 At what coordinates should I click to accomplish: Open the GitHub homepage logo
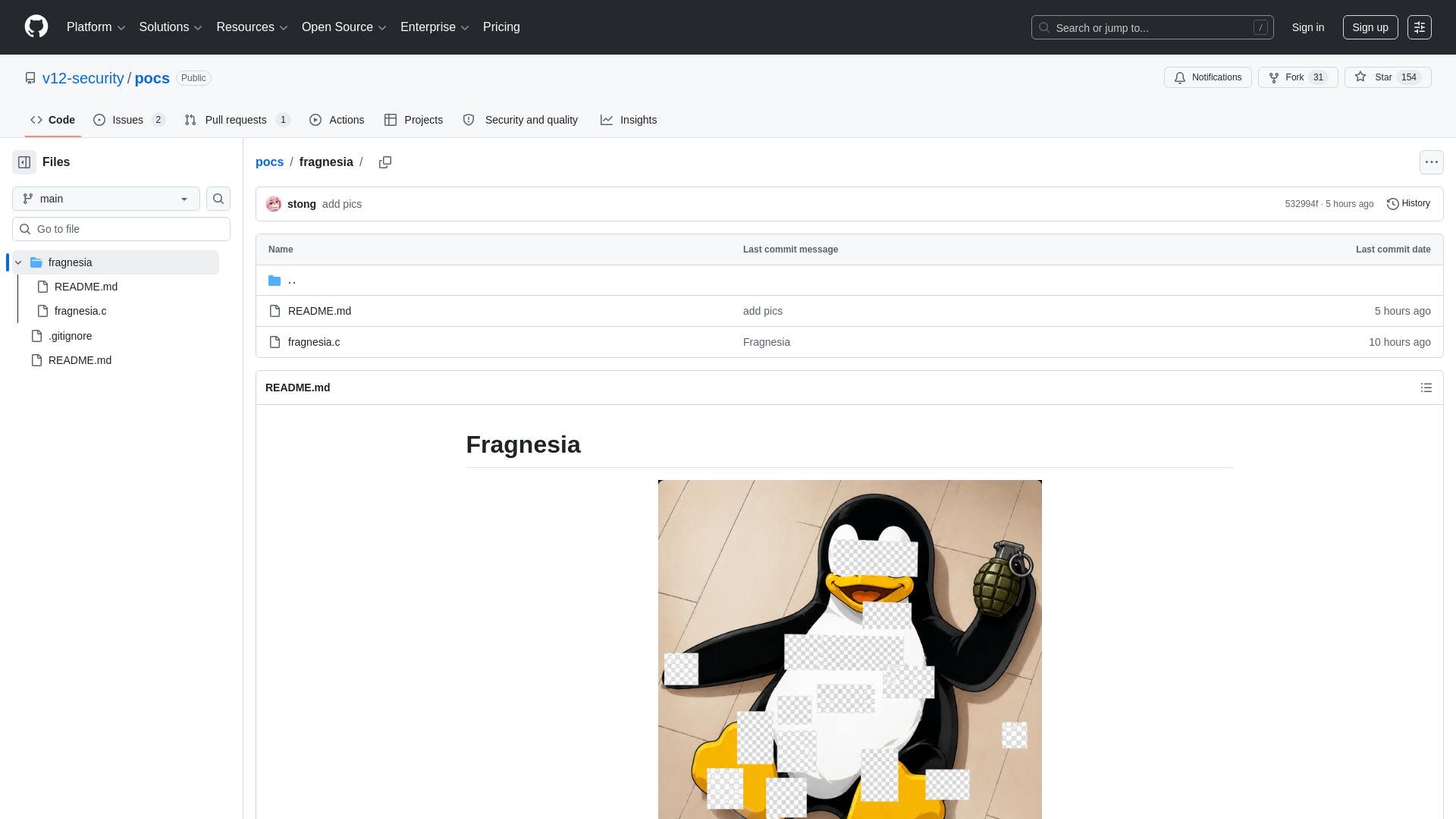click(x=36, y=27)
